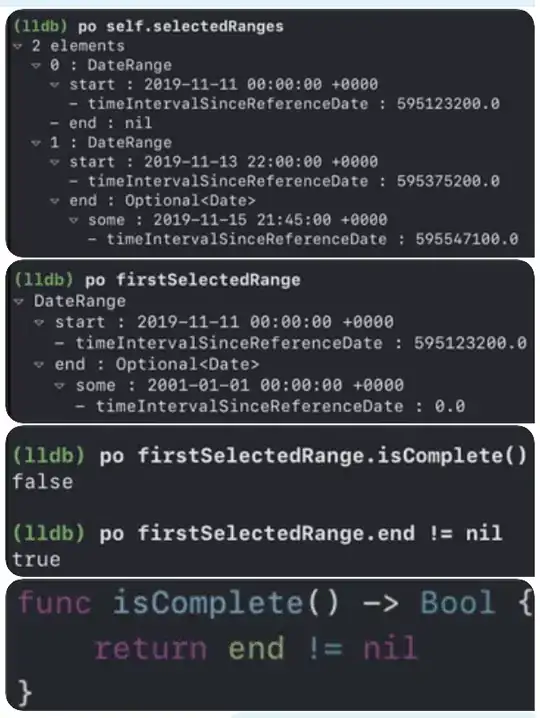Click the 'isComplete' function name in code
The image size is (540, 718).
(207, 602)
